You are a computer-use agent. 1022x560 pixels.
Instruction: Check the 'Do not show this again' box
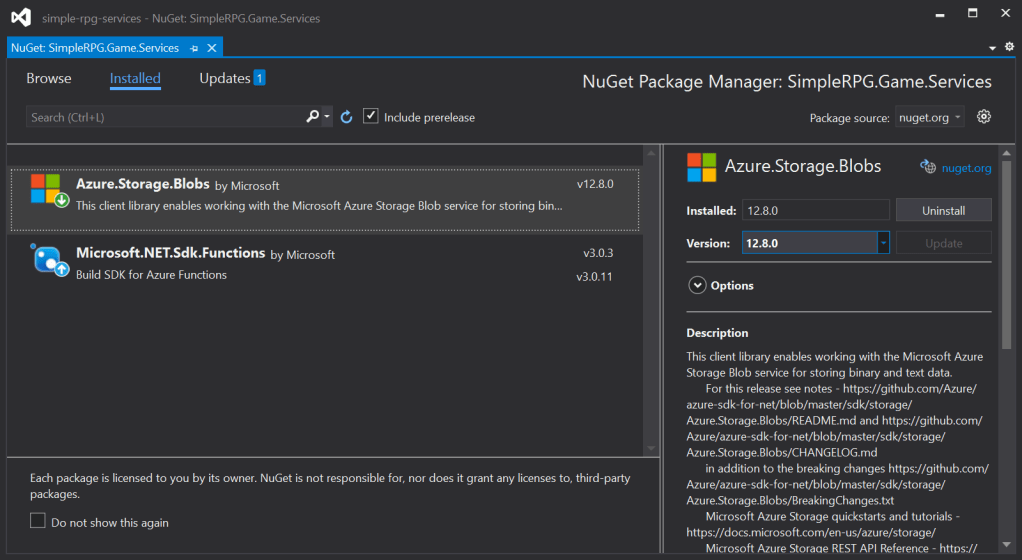click(x=38, y=521)
